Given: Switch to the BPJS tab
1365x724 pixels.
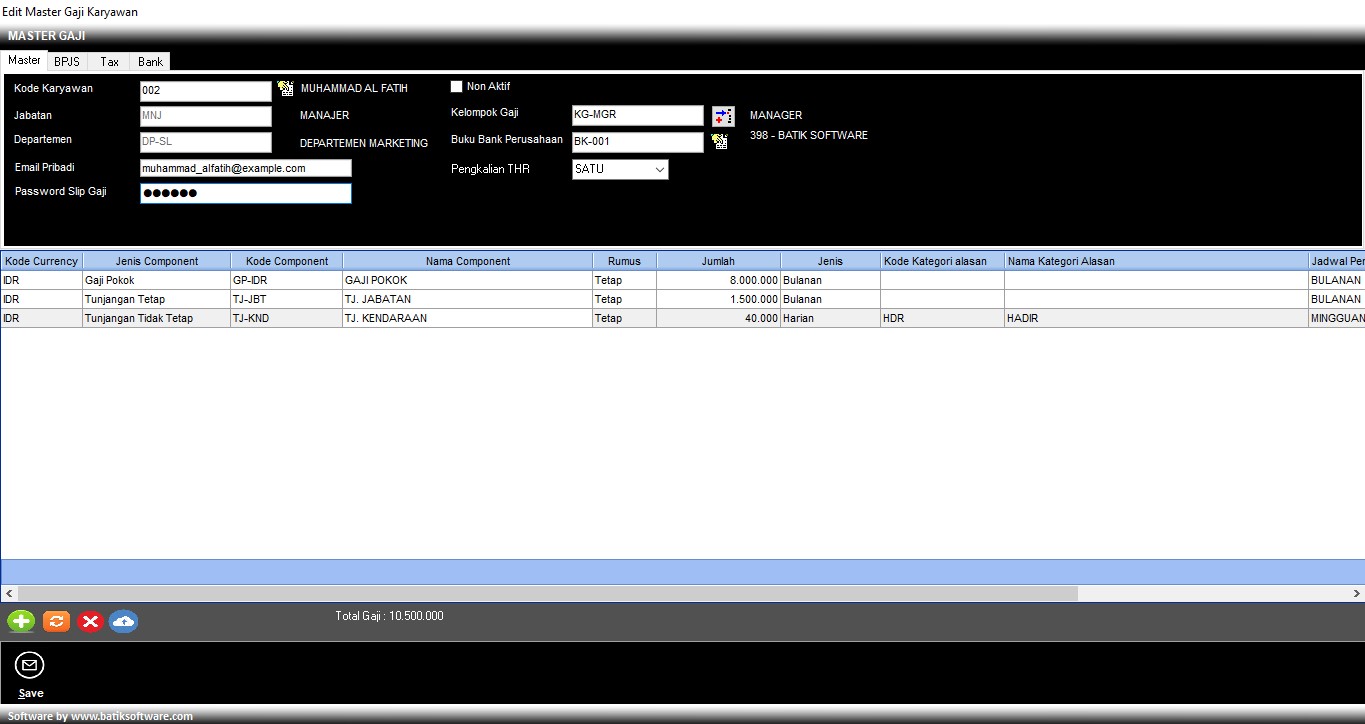Looking at the screenshot, I should point(67,62).
